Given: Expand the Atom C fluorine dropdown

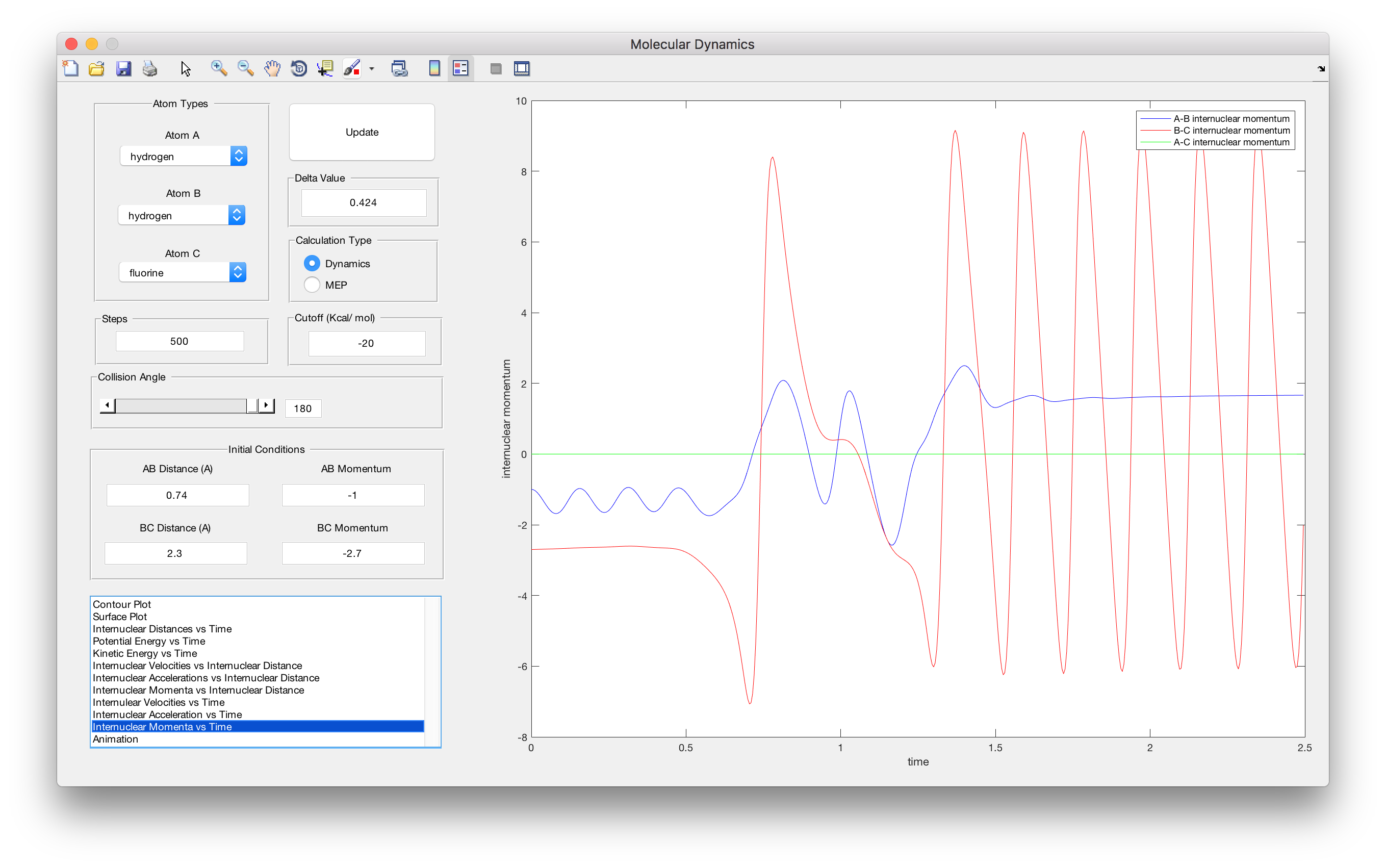Looking at the screenshot, I should 183,273.
